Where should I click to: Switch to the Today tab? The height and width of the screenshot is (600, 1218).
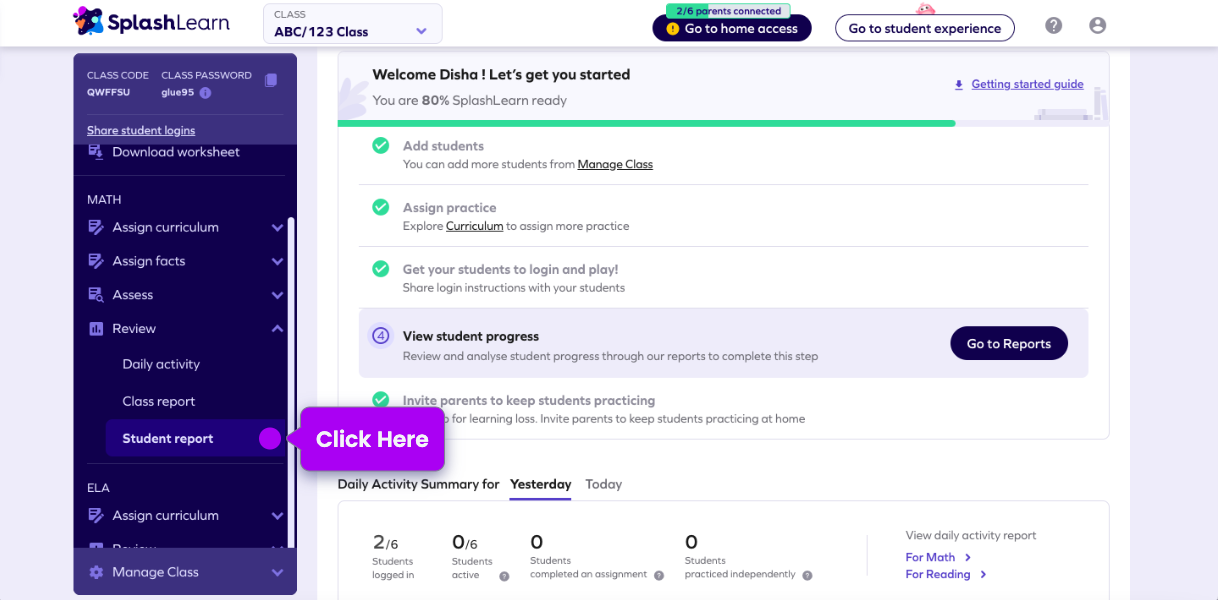(x=603, y=484)
